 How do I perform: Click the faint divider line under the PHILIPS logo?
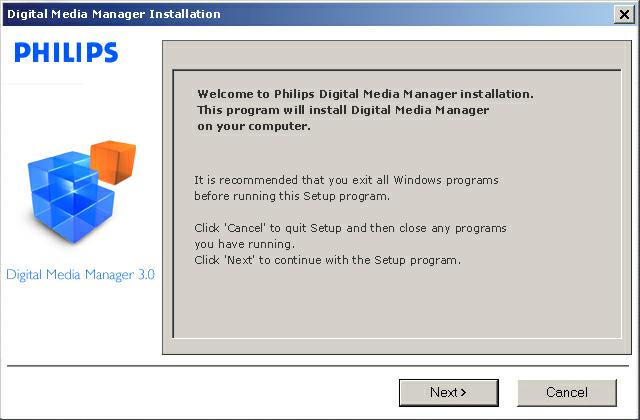pos(45,84)
